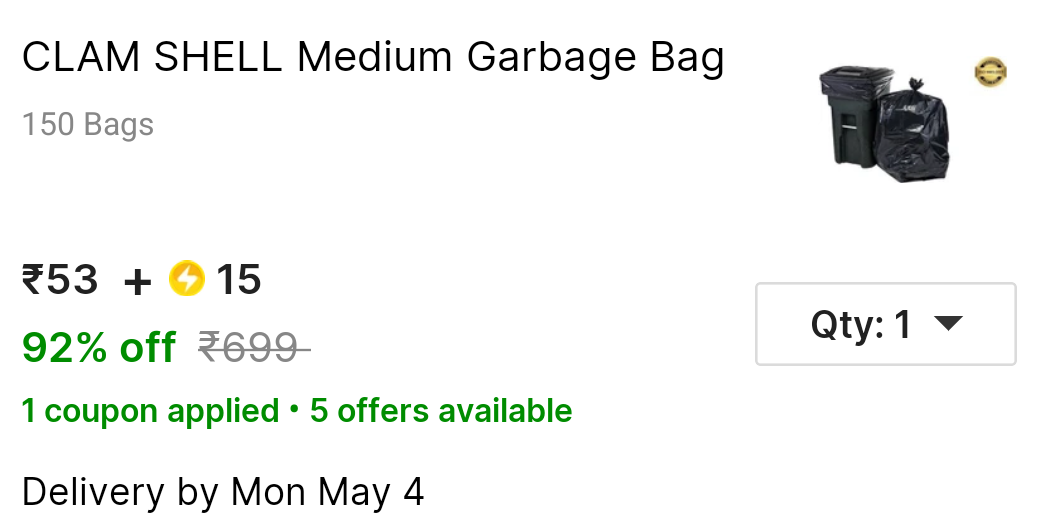Image resolution: width=1047 pixels, height=531 pixels.
Task: Click the number 1 in quantity box
Action: pos(902,324)
